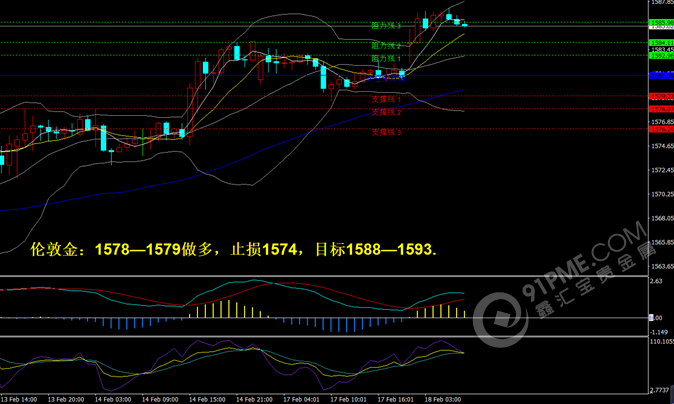Click the 阻力线 2 resistance label
Image resolution: width=674 pixels, height=404 pixels.
point(386,45)
